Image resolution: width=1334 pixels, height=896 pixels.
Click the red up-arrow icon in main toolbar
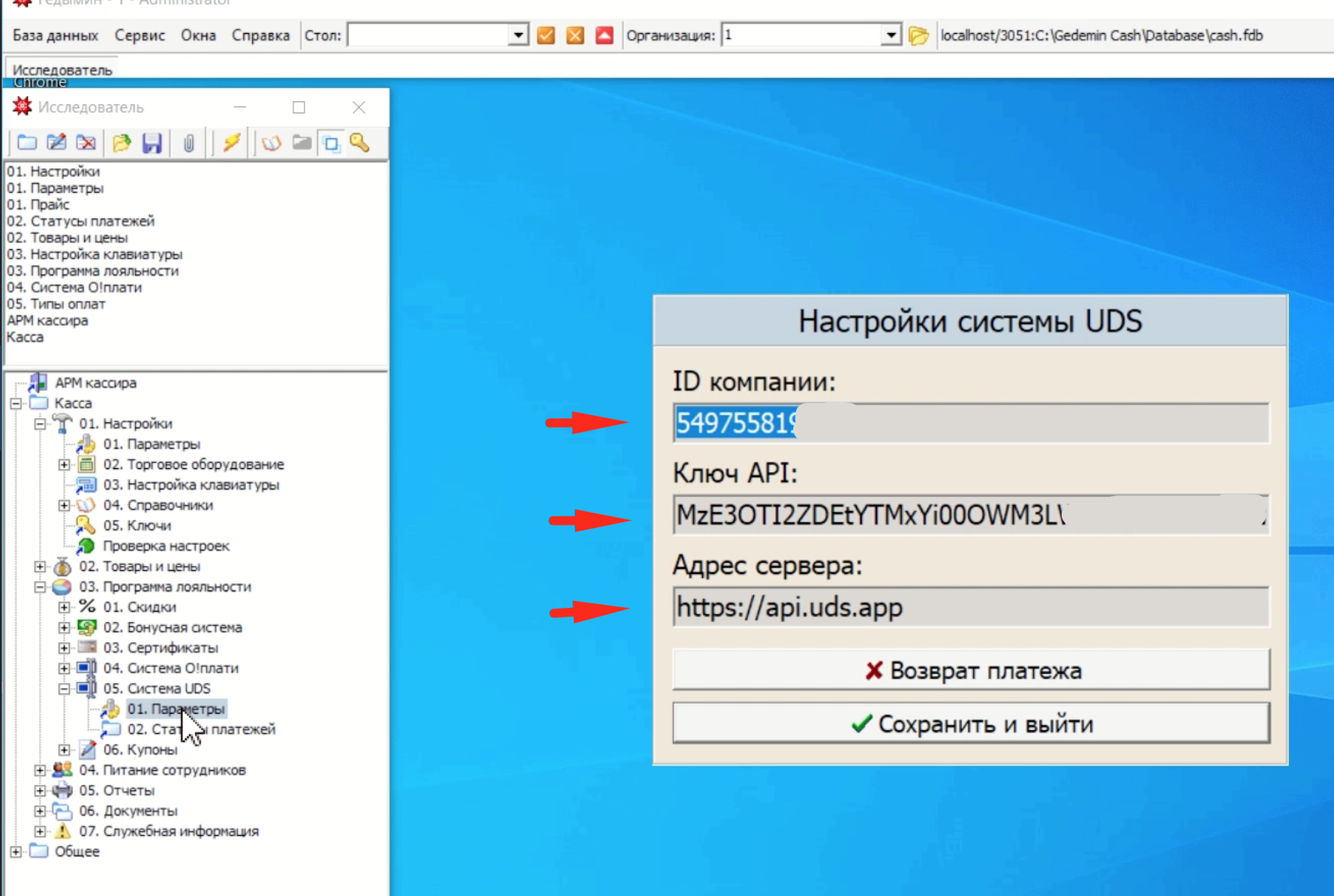coord(605,35)
